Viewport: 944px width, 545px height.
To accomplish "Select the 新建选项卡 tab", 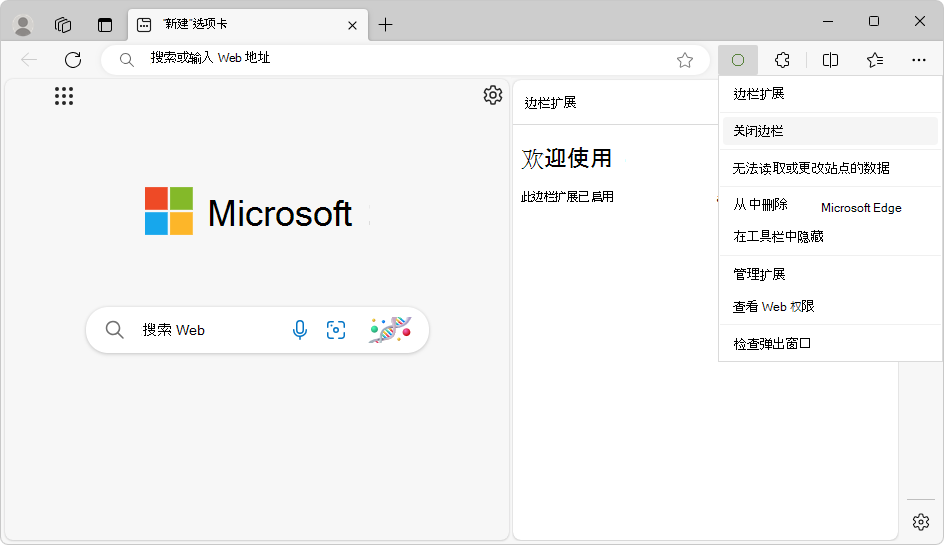I will [247, 25].
